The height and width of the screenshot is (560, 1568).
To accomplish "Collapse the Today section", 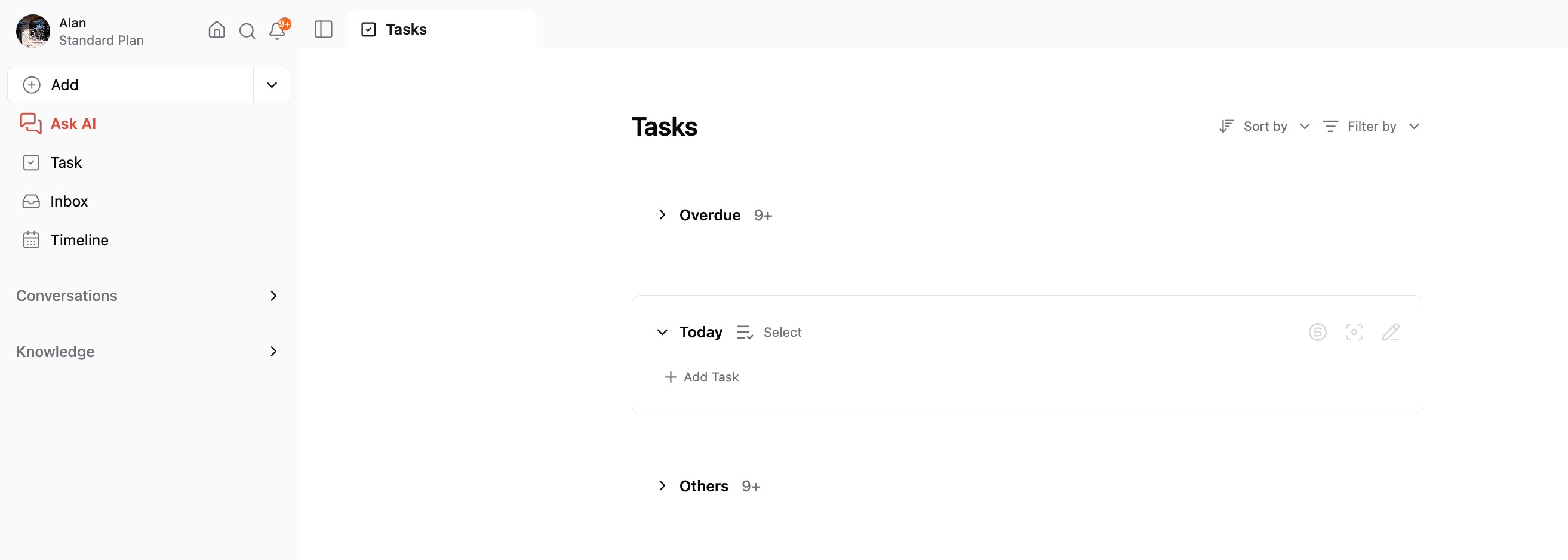I will coord(662,332).
